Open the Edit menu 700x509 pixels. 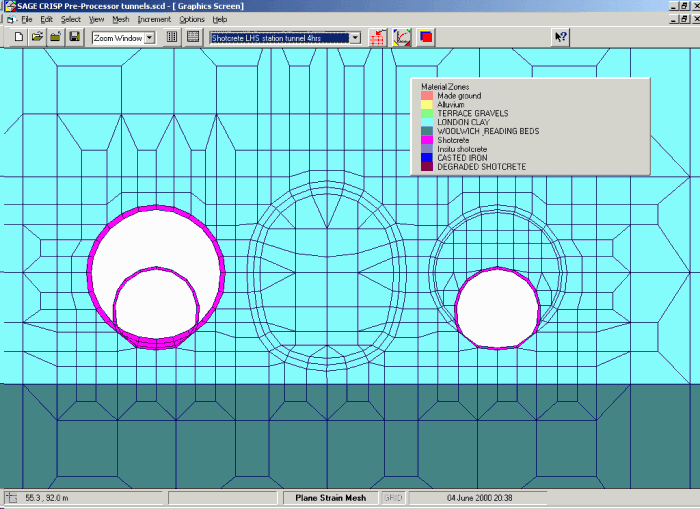46,20
